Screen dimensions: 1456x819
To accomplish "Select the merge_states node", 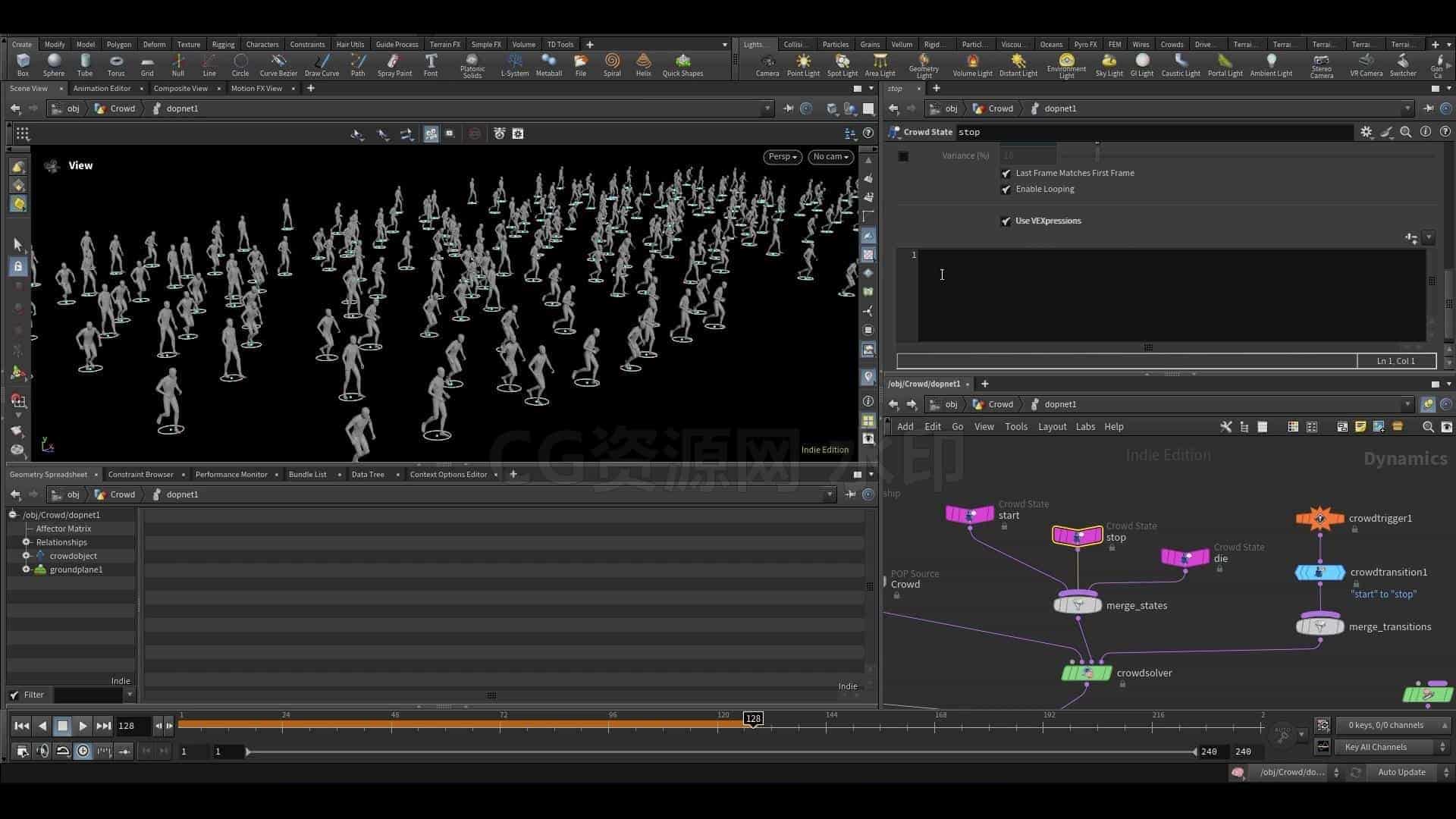I will (x=1078, y=605).
